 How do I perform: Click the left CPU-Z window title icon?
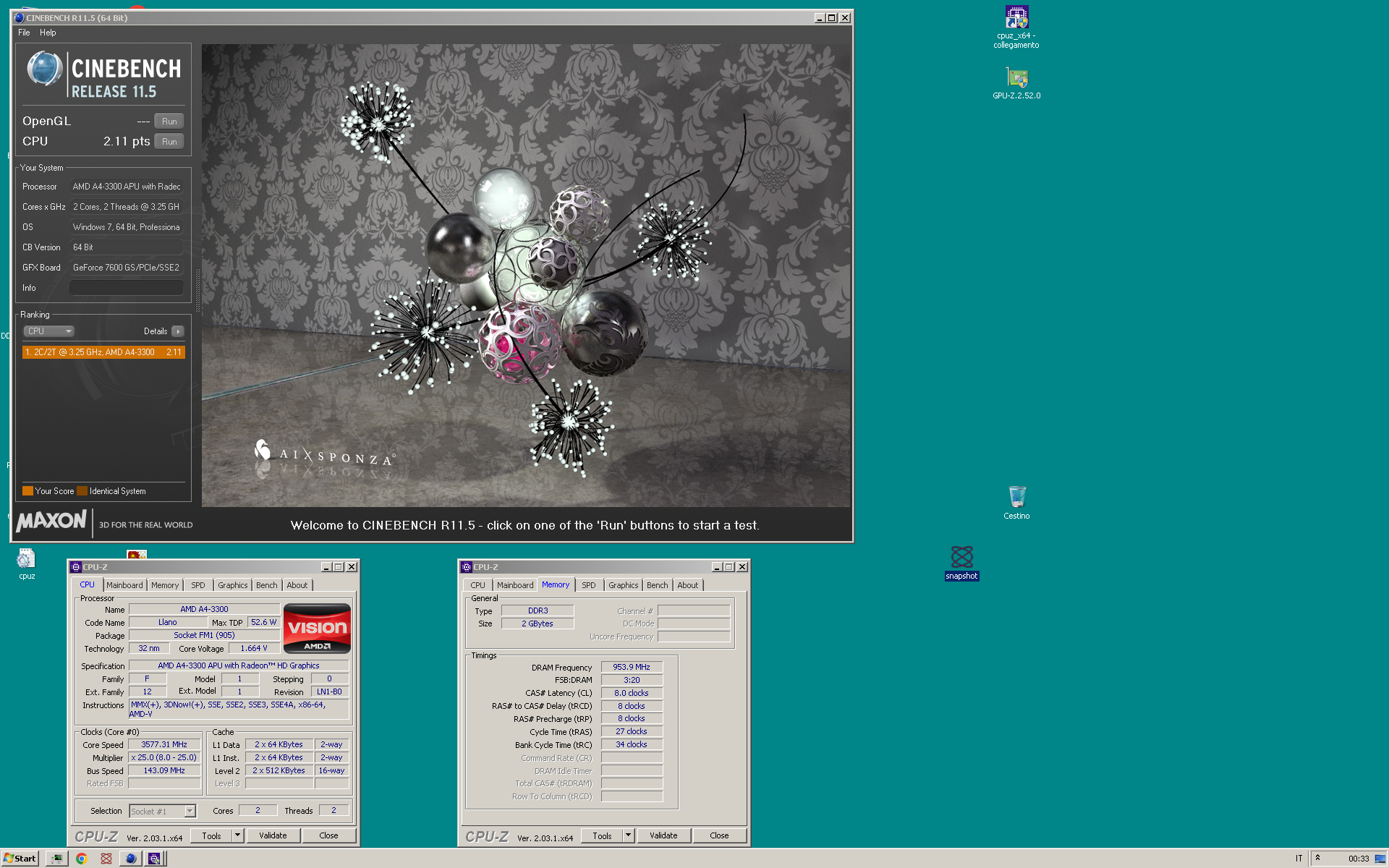[76, 567]
